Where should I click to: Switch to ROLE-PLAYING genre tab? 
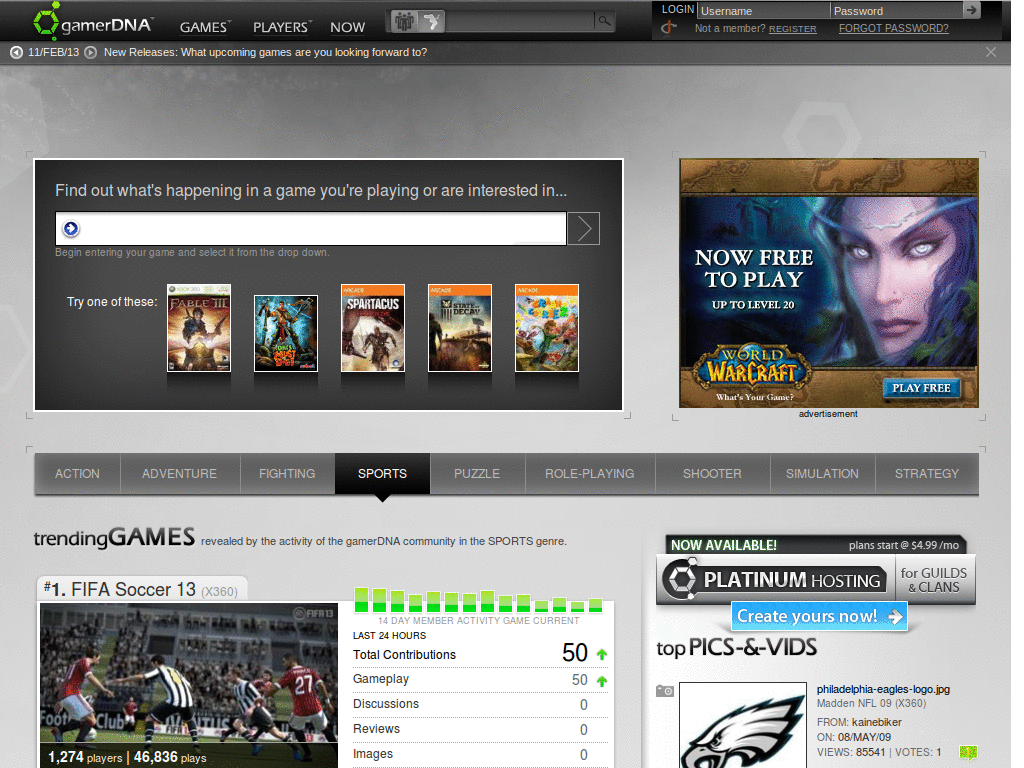click(x=590, y=473)
